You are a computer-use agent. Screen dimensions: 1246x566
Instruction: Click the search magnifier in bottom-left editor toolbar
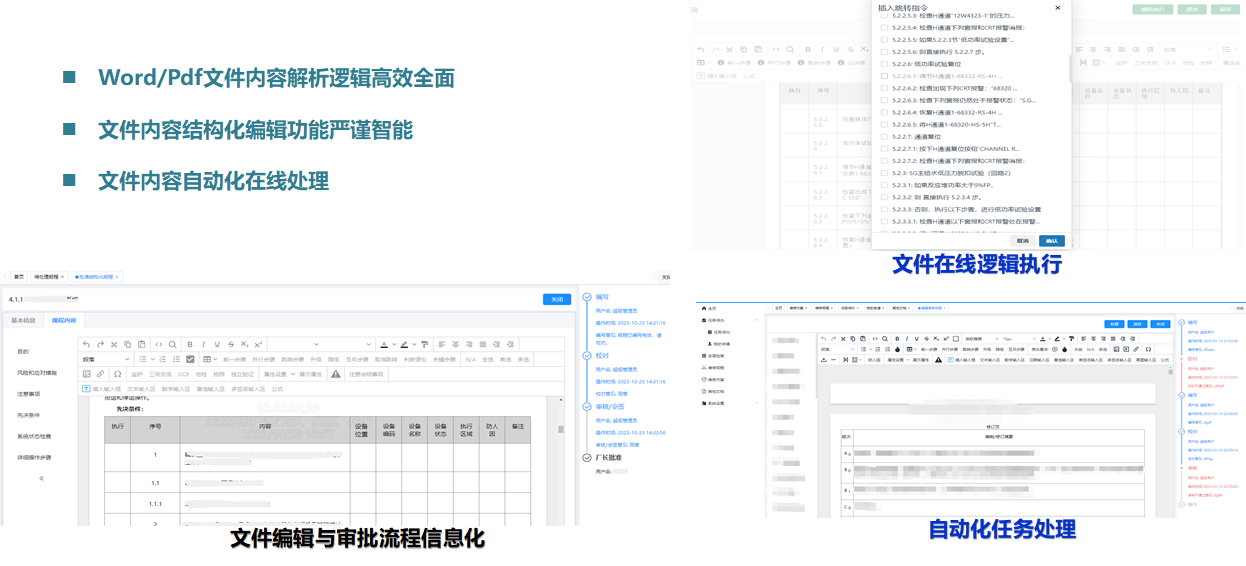click(172, 345)
